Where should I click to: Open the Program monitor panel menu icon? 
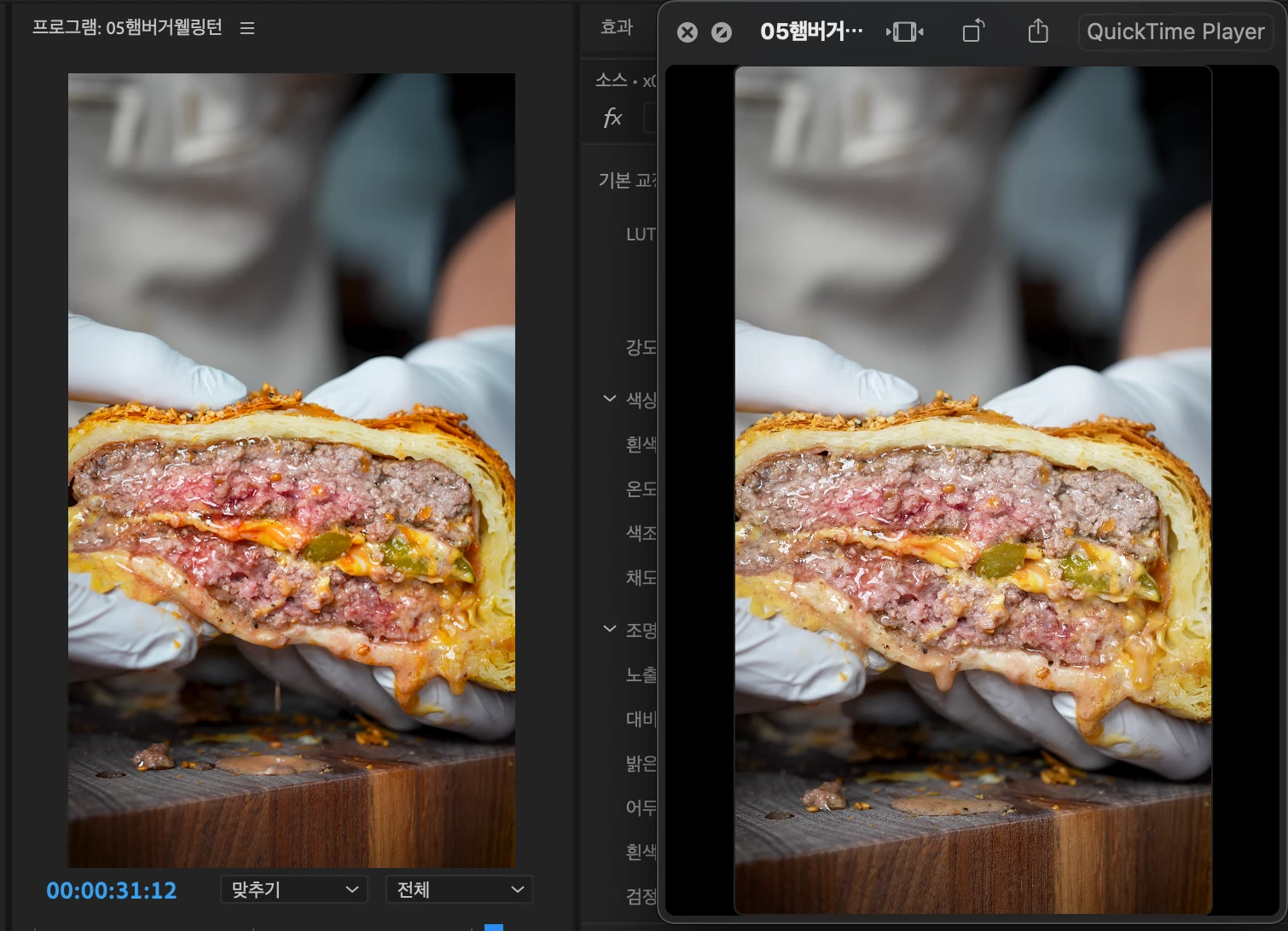pos(247,28)
